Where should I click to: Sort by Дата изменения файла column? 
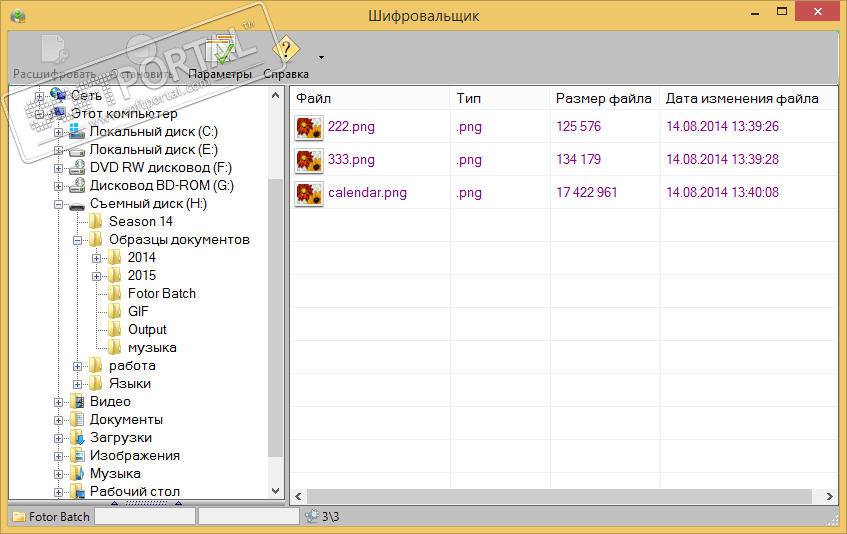(749, 98)
